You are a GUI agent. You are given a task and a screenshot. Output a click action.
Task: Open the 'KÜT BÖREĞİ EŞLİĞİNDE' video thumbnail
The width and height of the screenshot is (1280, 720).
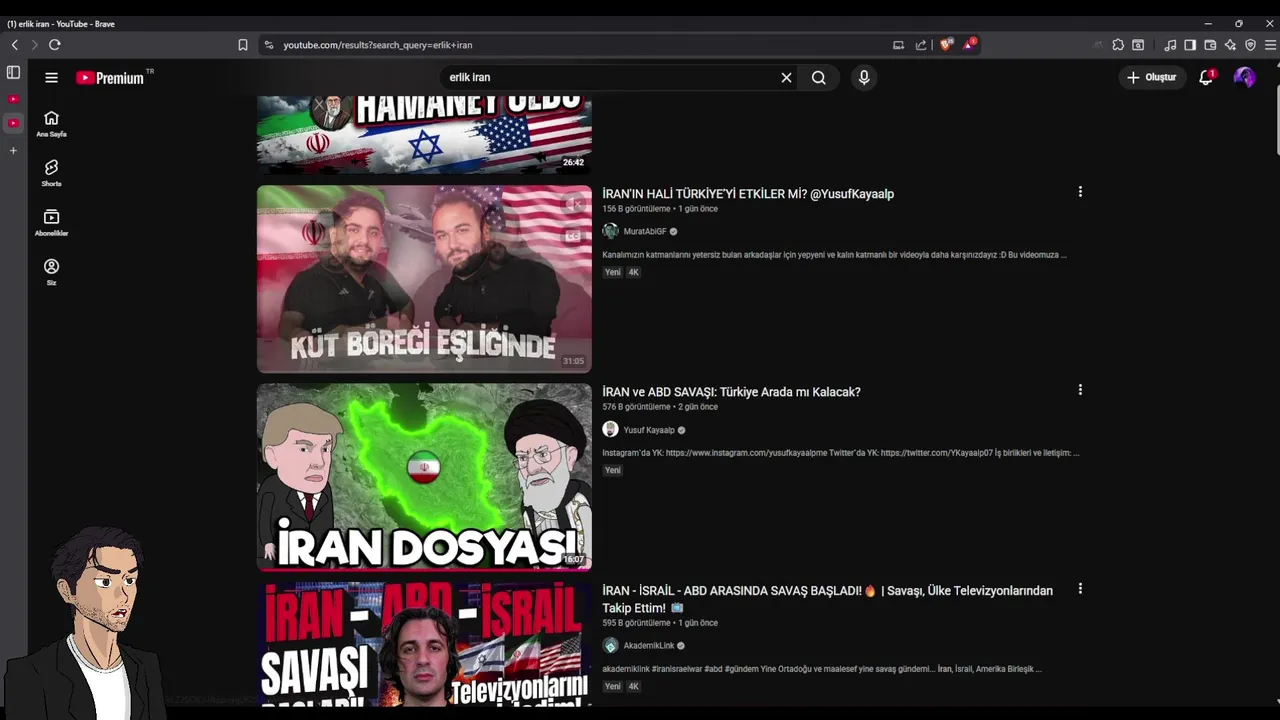click(424, 279)
